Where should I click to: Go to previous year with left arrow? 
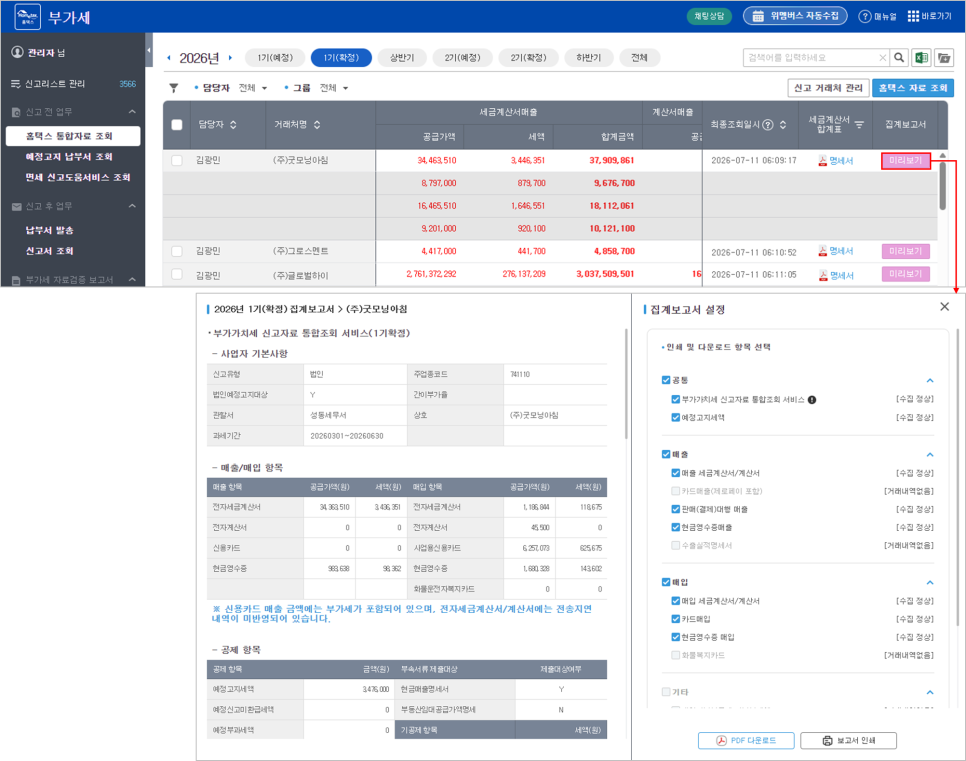coord(169,58)
